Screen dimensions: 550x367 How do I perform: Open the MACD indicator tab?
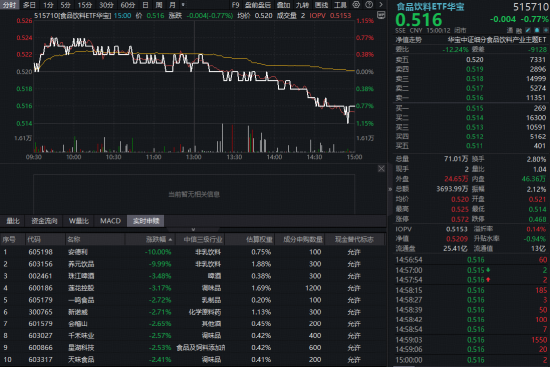(110, 221)
